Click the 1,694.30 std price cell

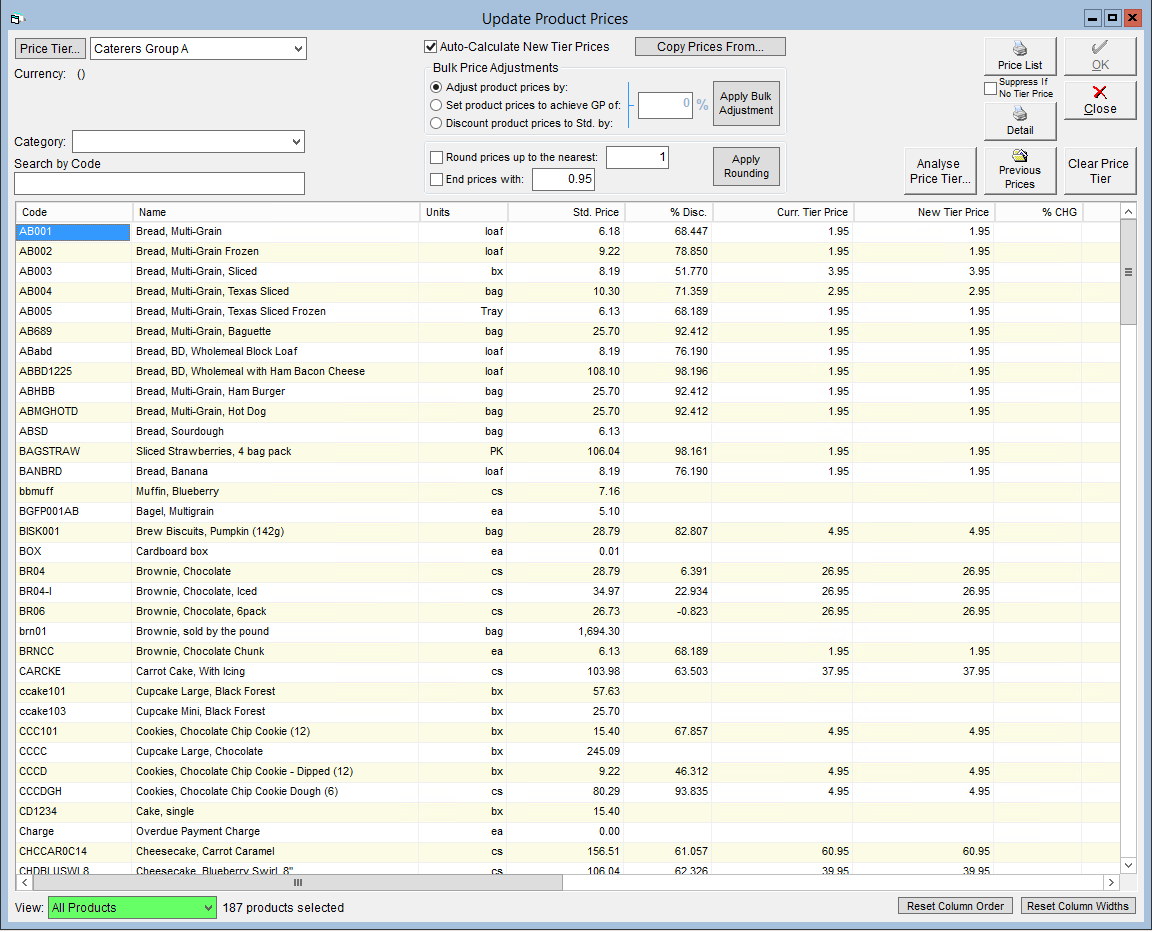(566, 632)
